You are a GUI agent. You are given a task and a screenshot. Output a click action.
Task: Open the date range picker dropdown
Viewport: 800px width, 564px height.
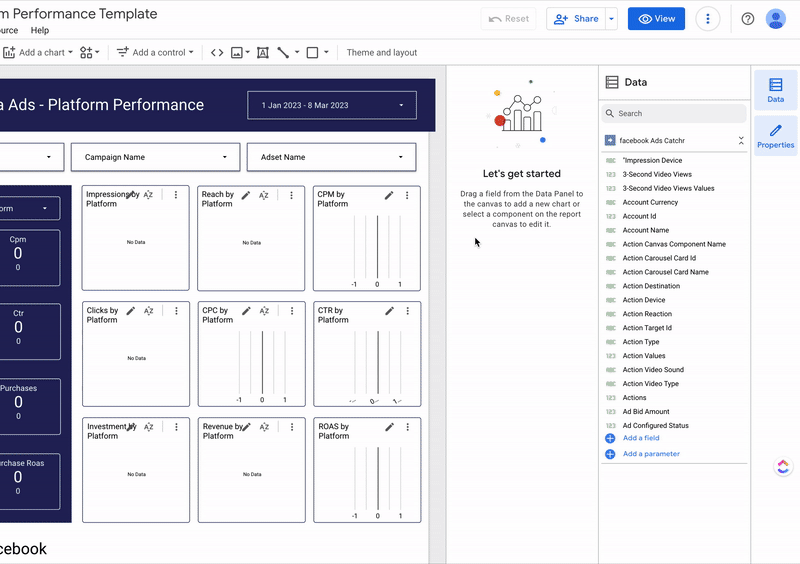(x=332, y=105)
